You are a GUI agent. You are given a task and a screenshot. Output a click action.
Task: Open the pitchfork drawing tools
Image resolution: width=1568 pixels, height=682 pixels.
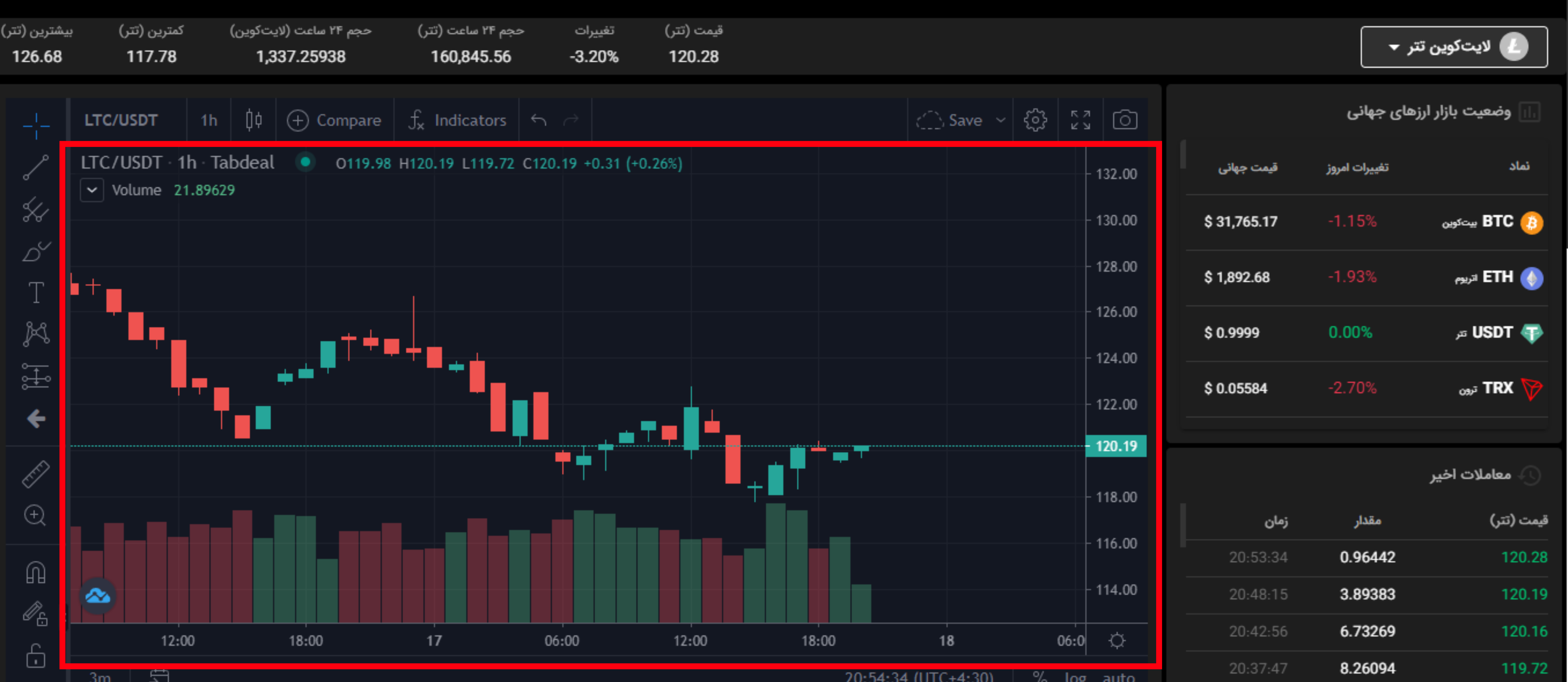(36, 209)
